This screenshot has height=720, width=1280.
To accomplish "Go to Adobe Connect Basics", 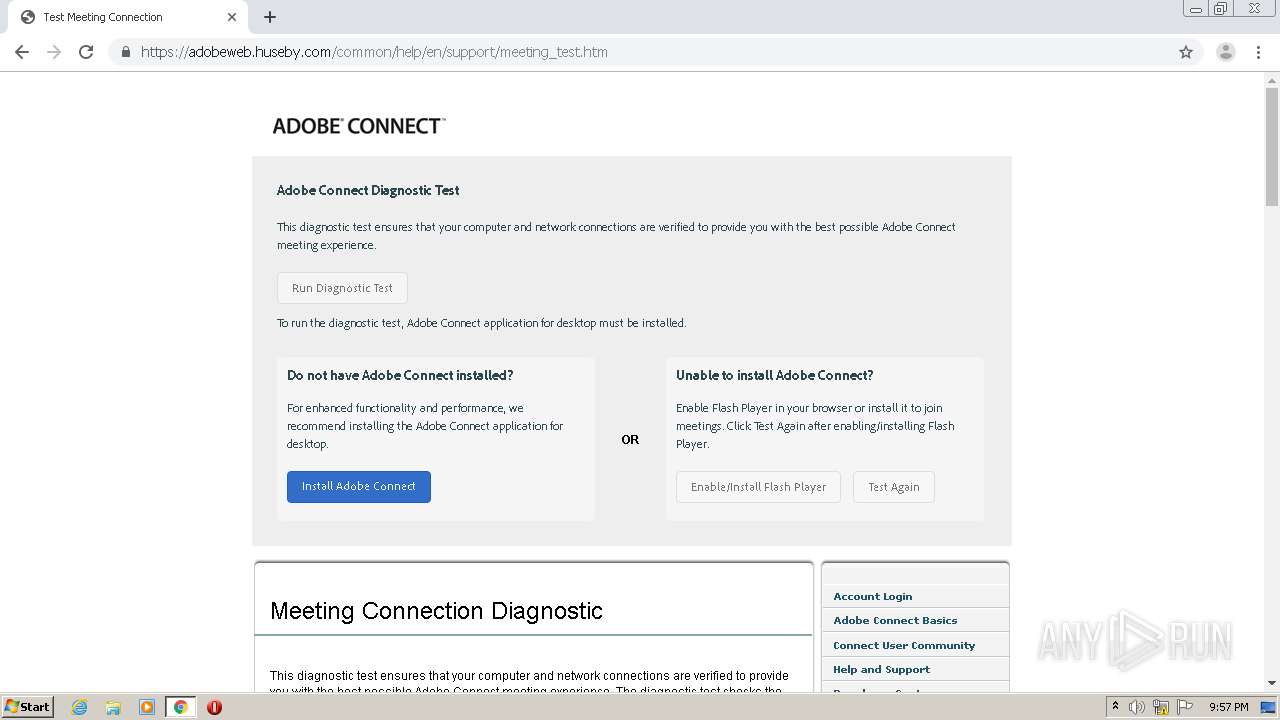I will (x=895, y=621).
